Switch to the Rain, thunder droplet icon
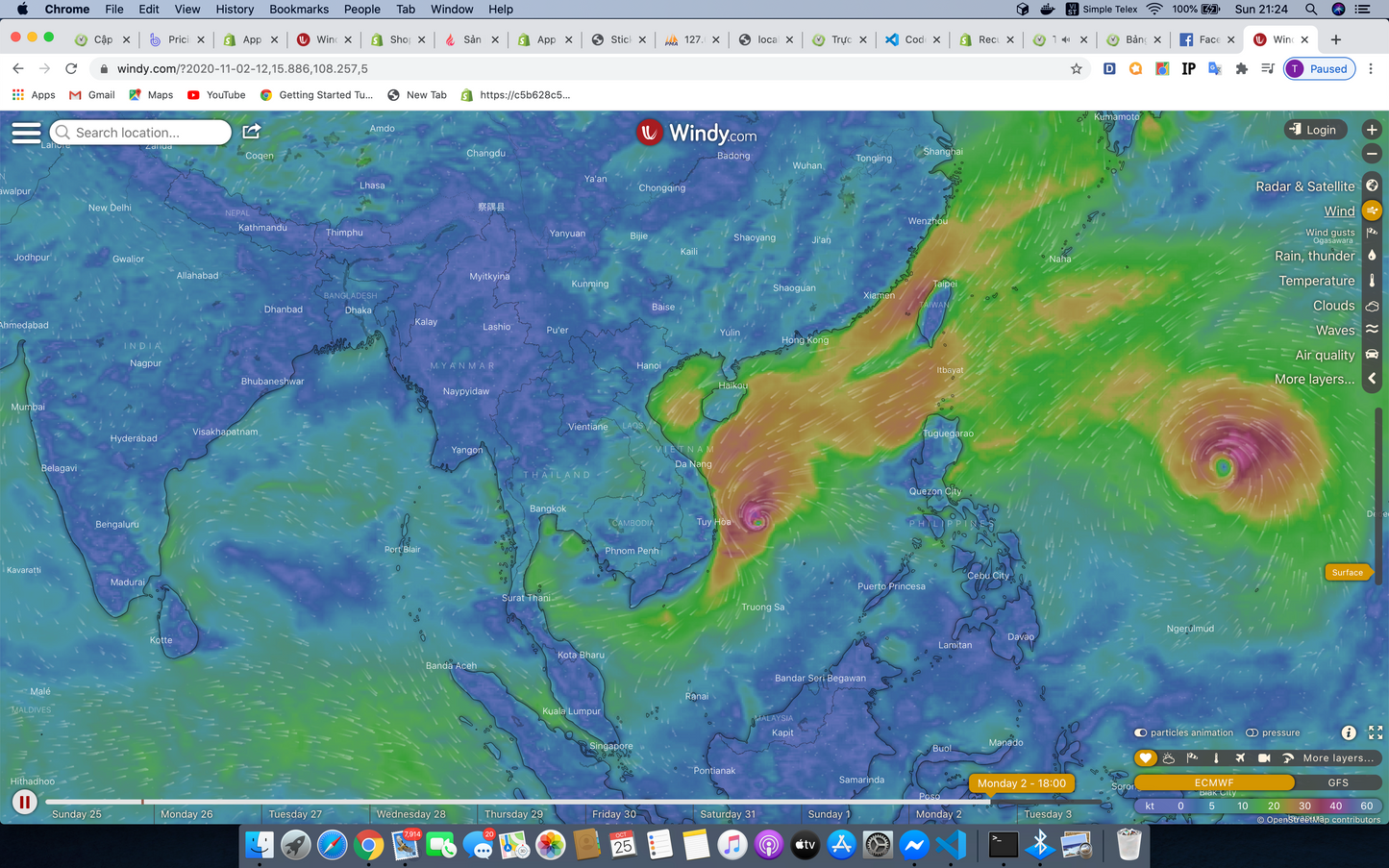The width and height of the screenshot is (1389, 868). (1372, 256)
